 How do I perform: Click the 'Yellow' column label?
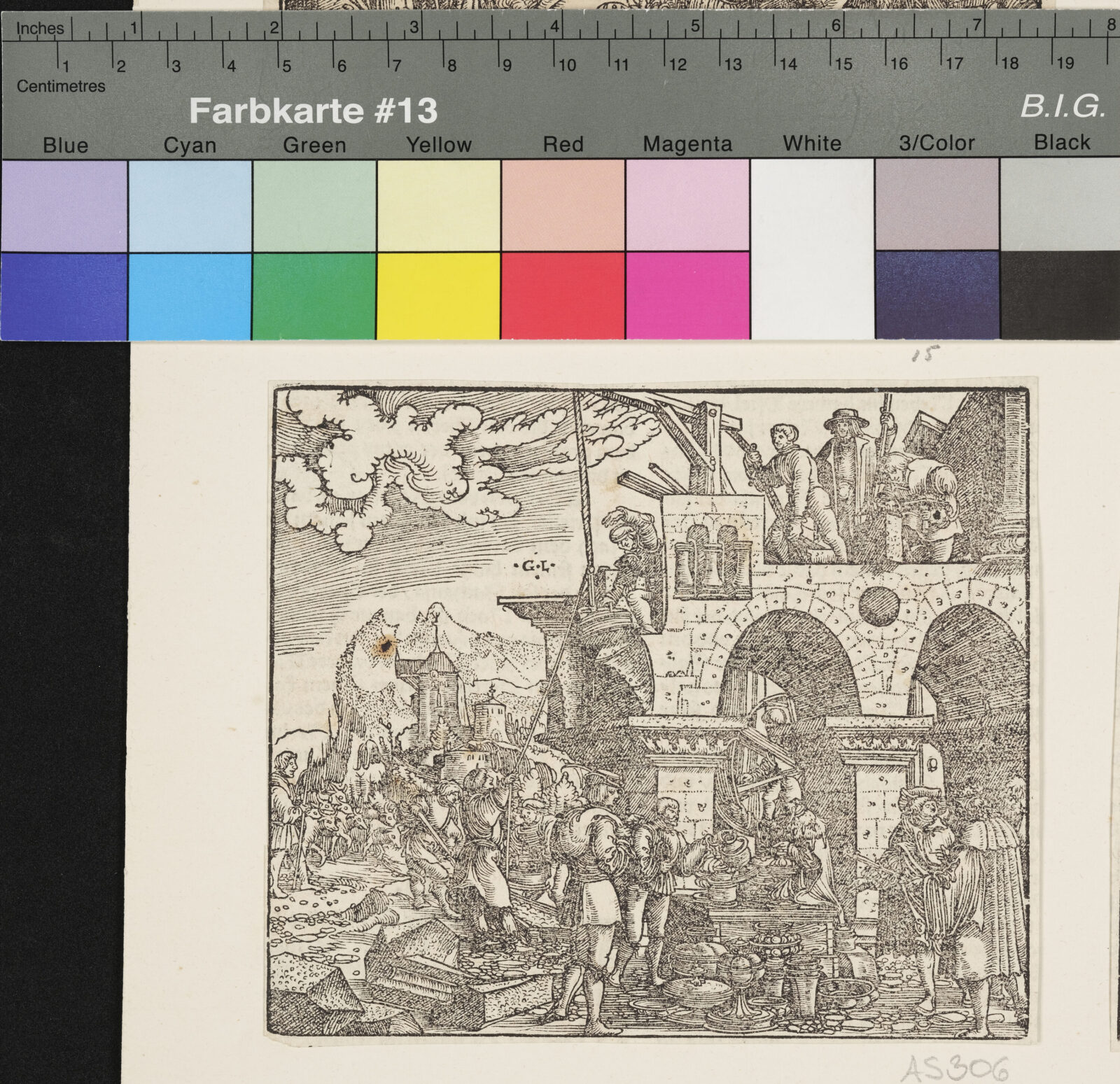click(x=439, y=145)
